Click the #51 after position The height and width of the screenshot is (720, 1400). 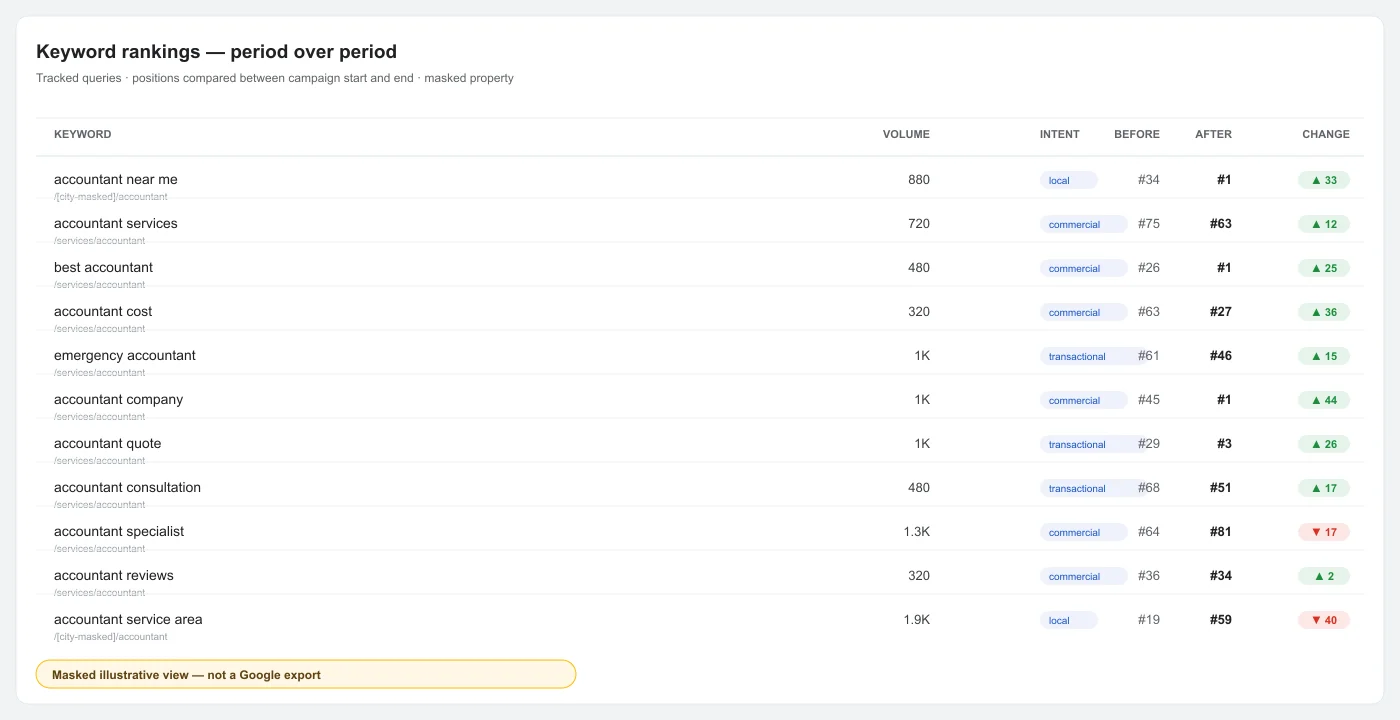[1221, 488]
